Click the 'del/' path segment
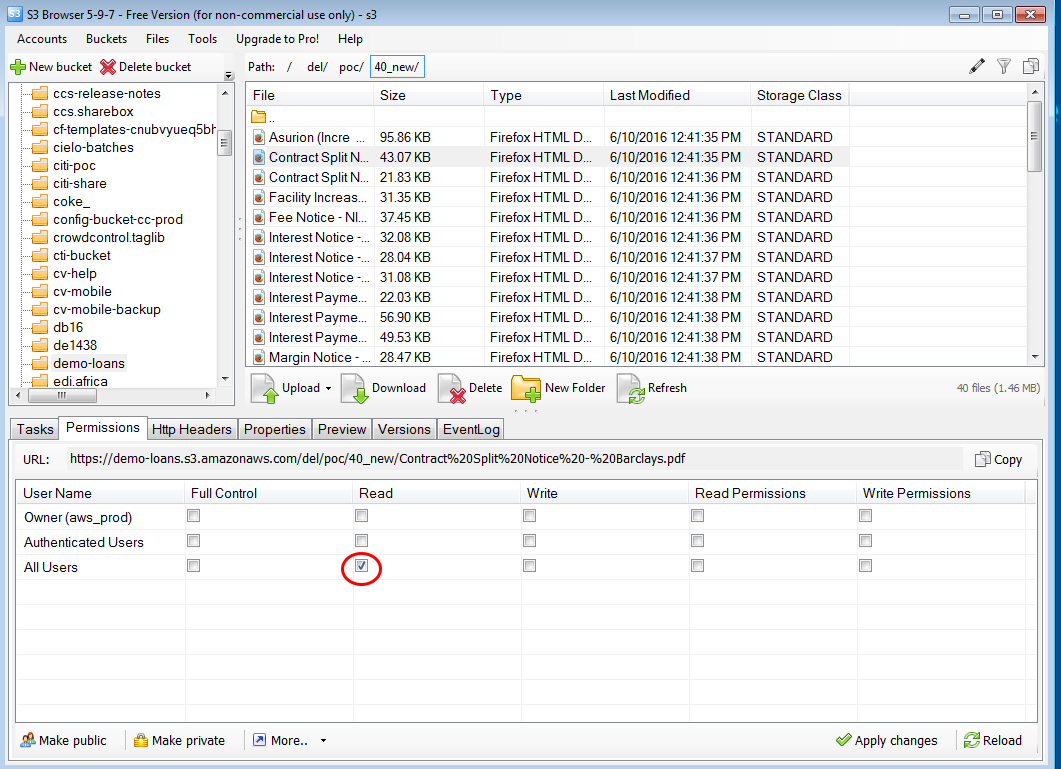 coord(317,67)
